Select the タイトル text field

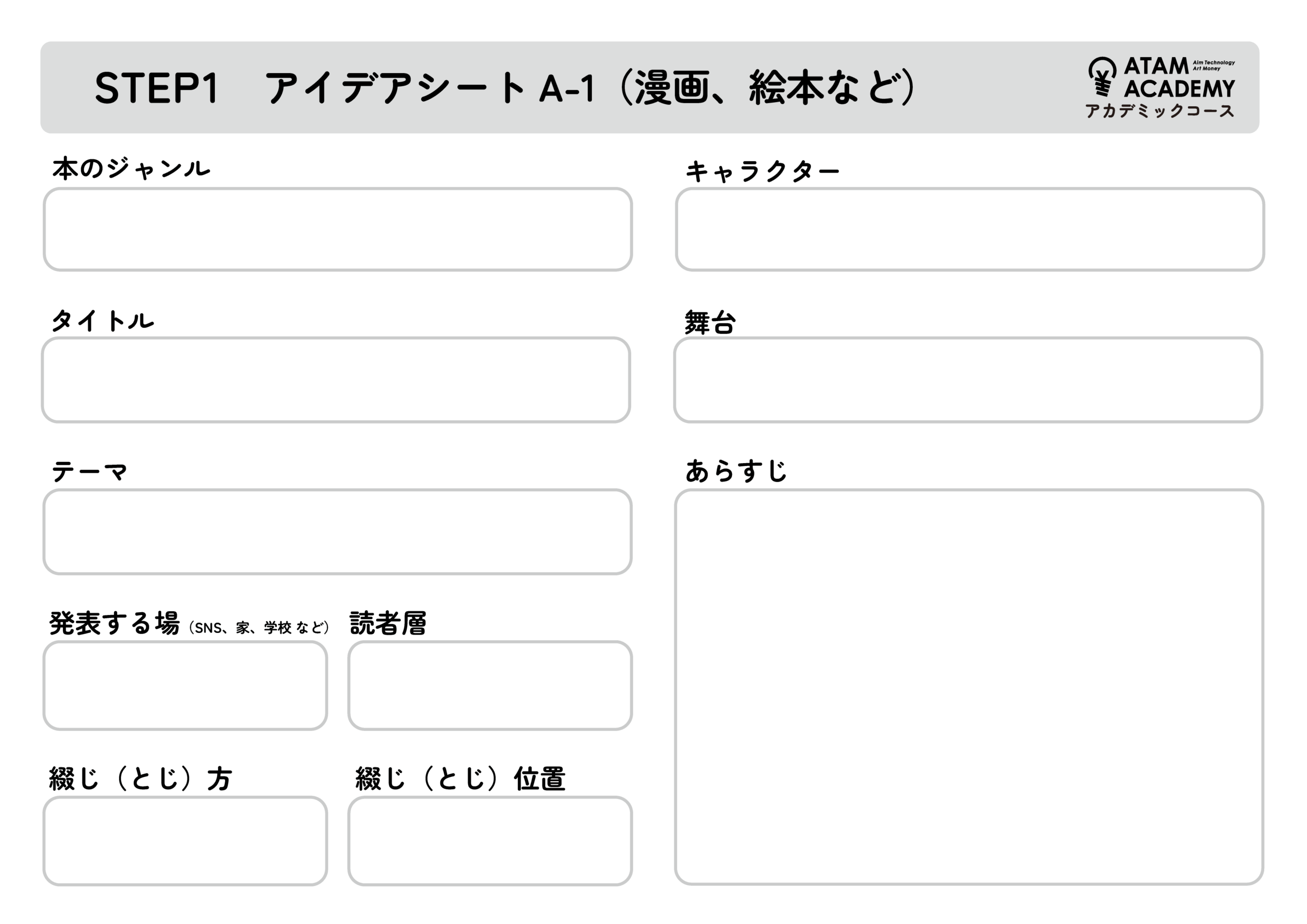click(336, 380)
